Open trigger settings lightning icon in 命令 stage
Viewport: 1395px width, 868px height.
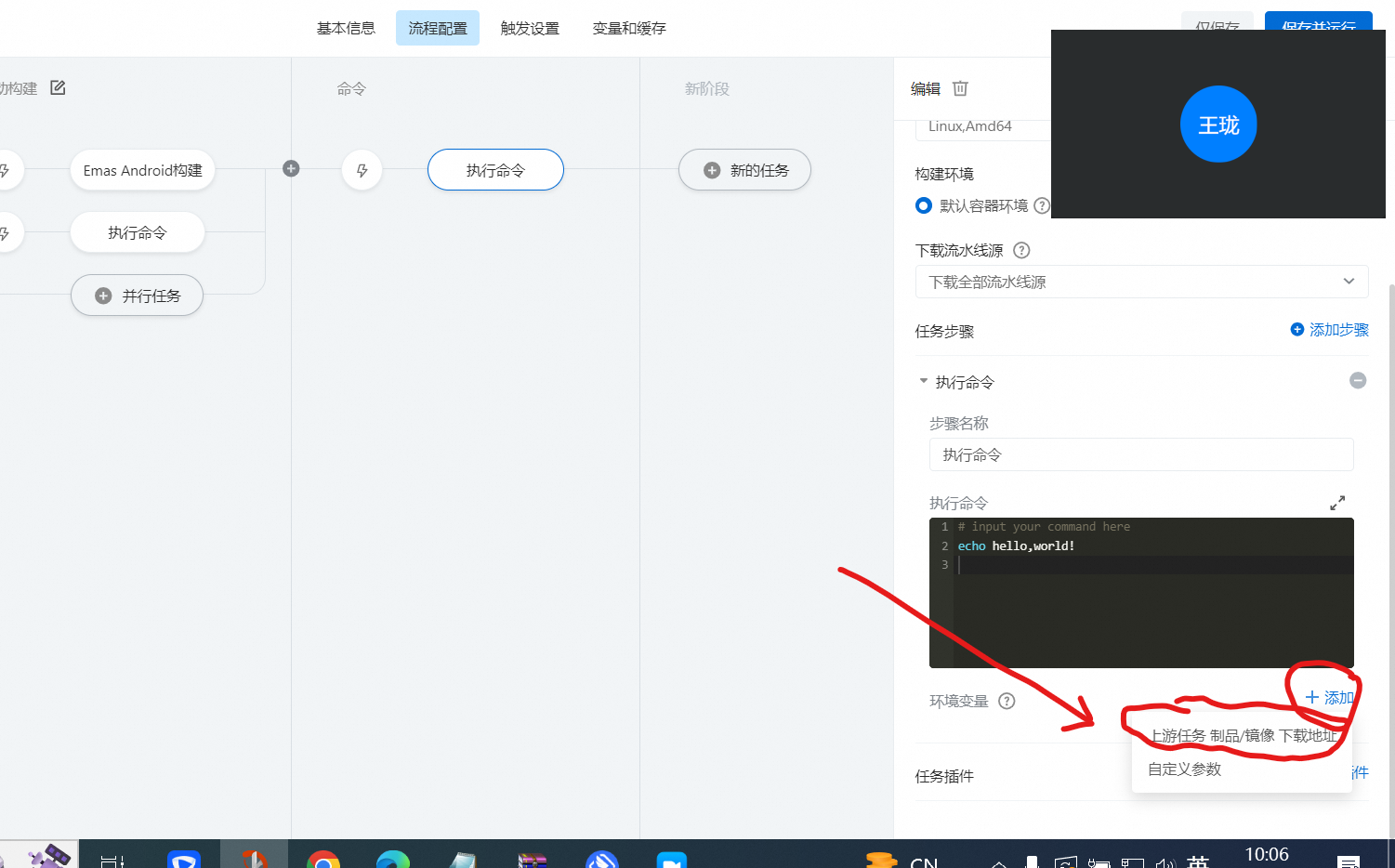[362, 170]
